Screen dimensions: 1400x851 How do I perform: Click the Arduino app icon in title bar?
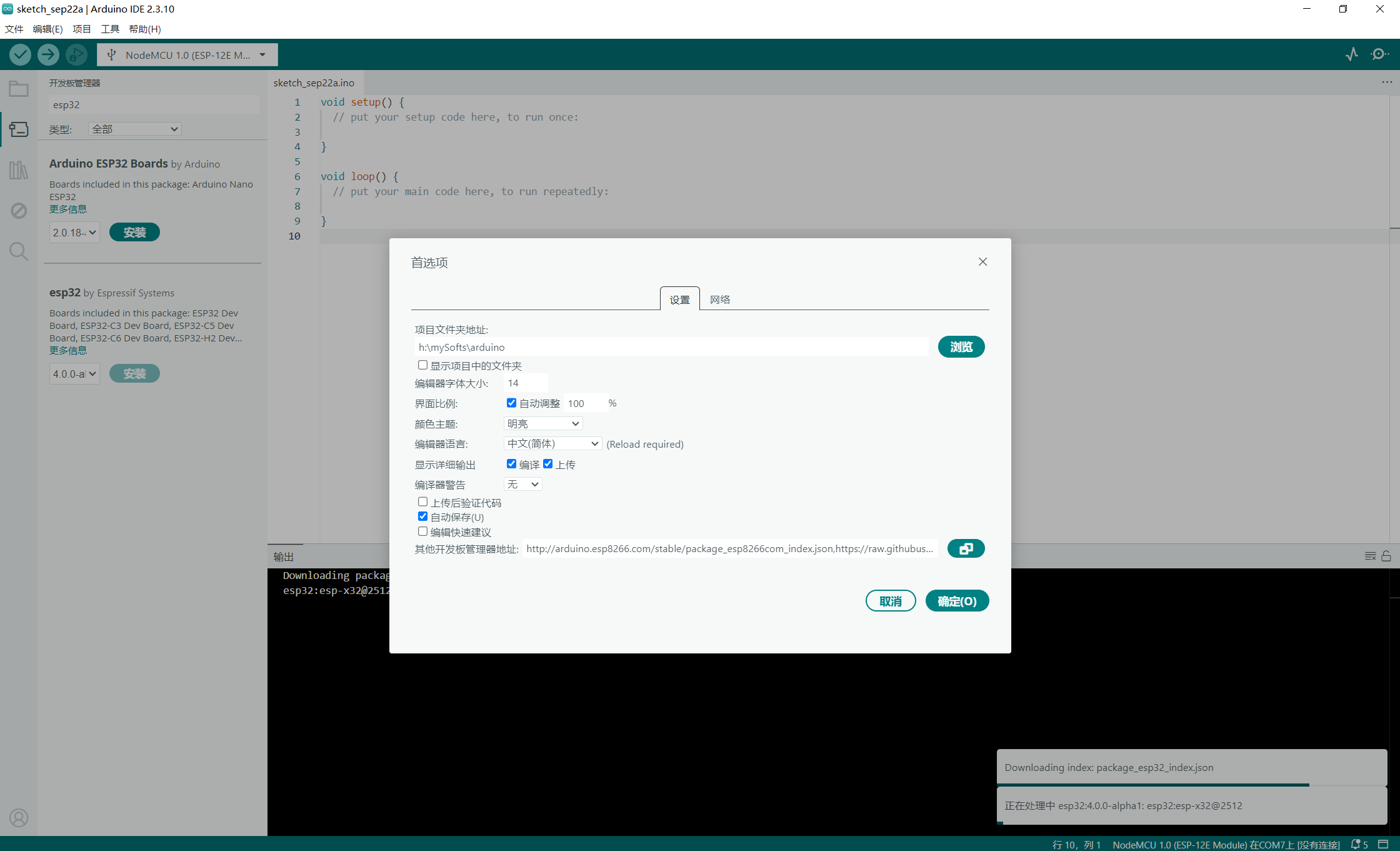[7, 9]
